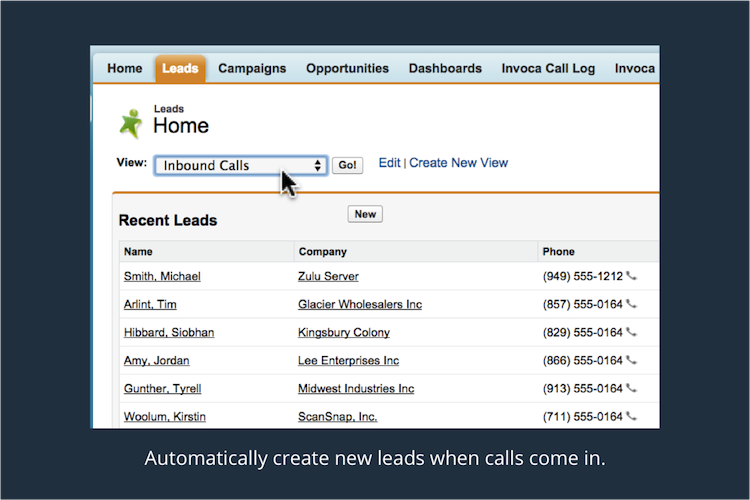Click the phone icon beside (711) 555-0164
Viewport: 750px width, 500px height.
pos(631,417)
